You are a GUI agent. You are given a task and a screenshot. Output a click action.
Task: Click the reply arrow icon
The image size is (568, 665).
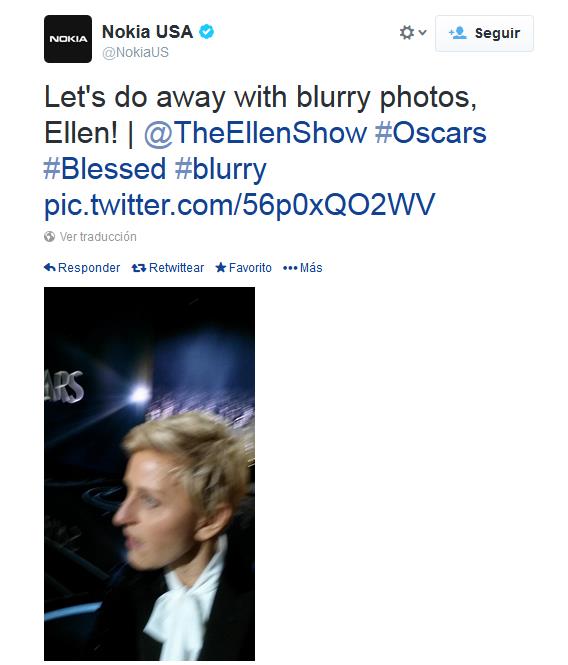[x=50, y=268]
